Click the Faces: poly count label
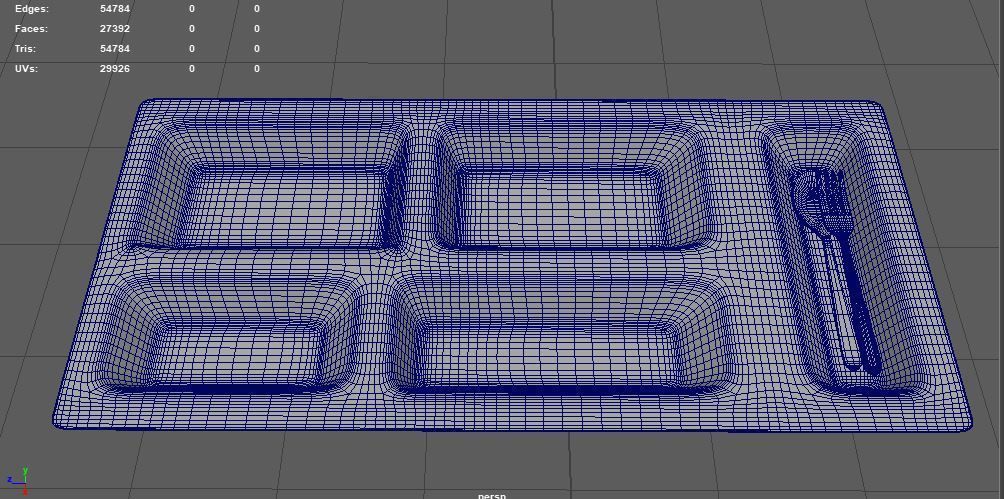 (31, 29)
